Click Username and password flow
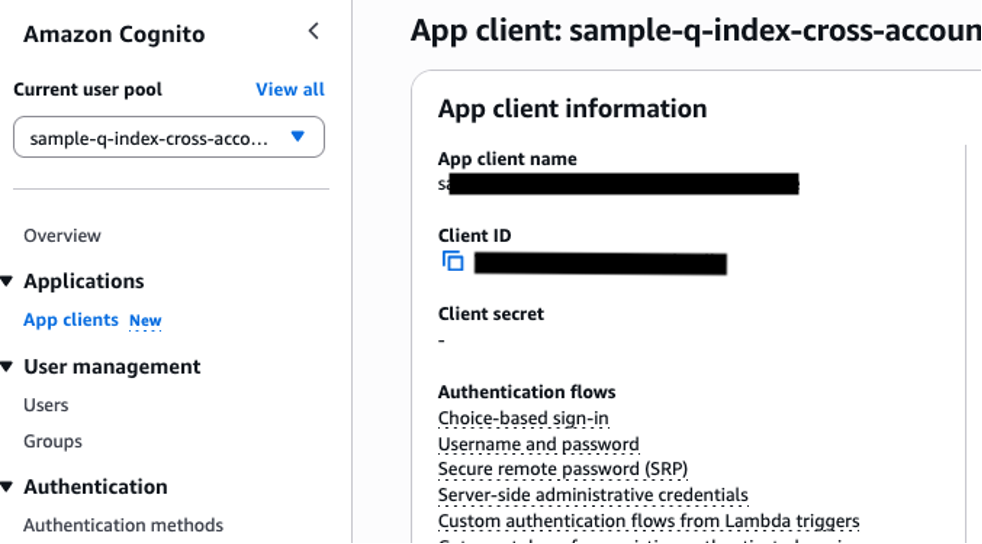 click(539, 444)
